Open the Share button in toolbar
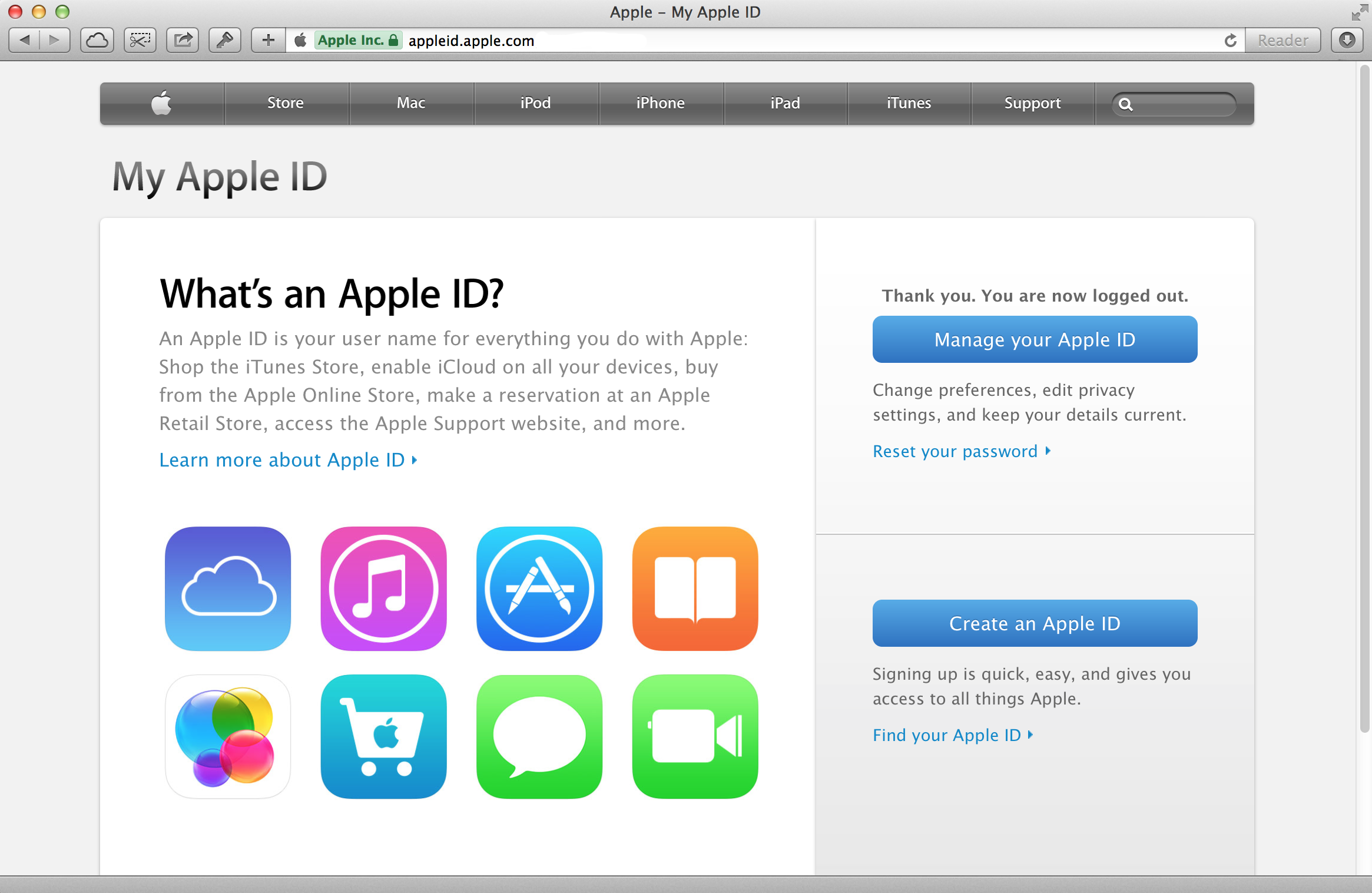Screen dimensions: 1372x893 (x=183, y=40)
